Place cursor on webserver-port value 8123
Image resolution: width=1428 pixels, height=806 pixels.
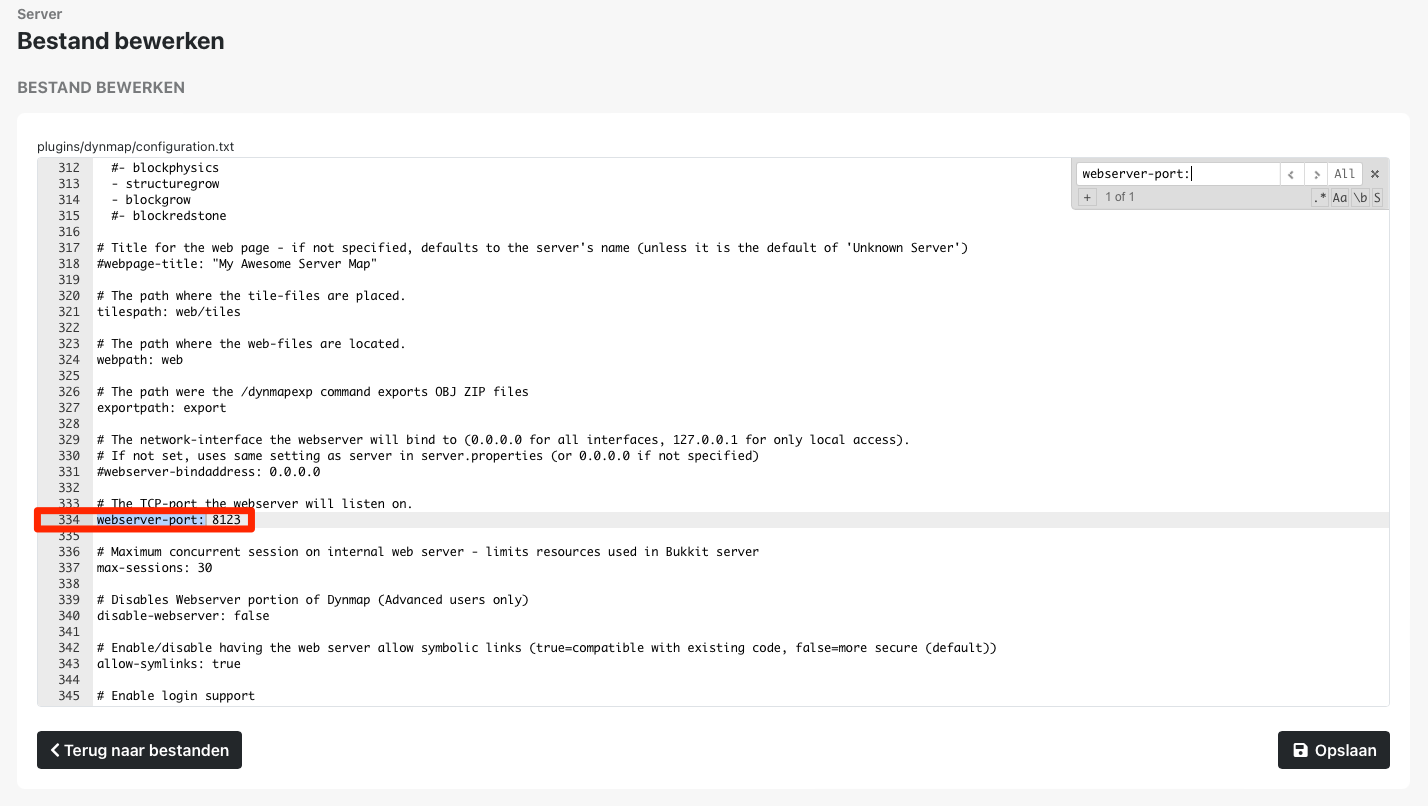(226, 520)
